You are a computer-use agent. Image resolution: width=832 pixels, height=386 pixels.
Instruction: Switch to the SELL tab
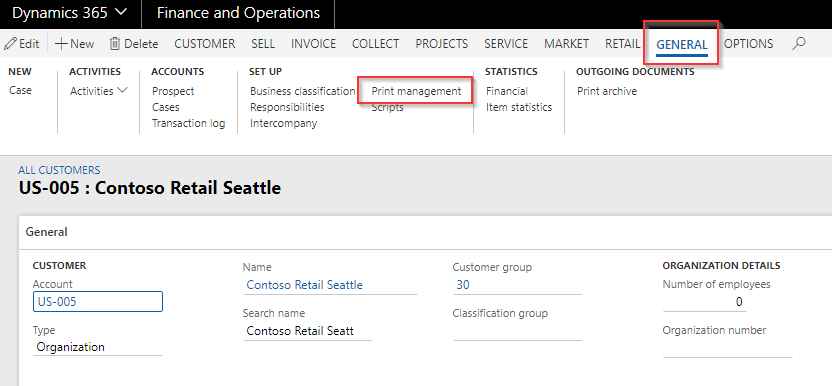pos(263,44)
